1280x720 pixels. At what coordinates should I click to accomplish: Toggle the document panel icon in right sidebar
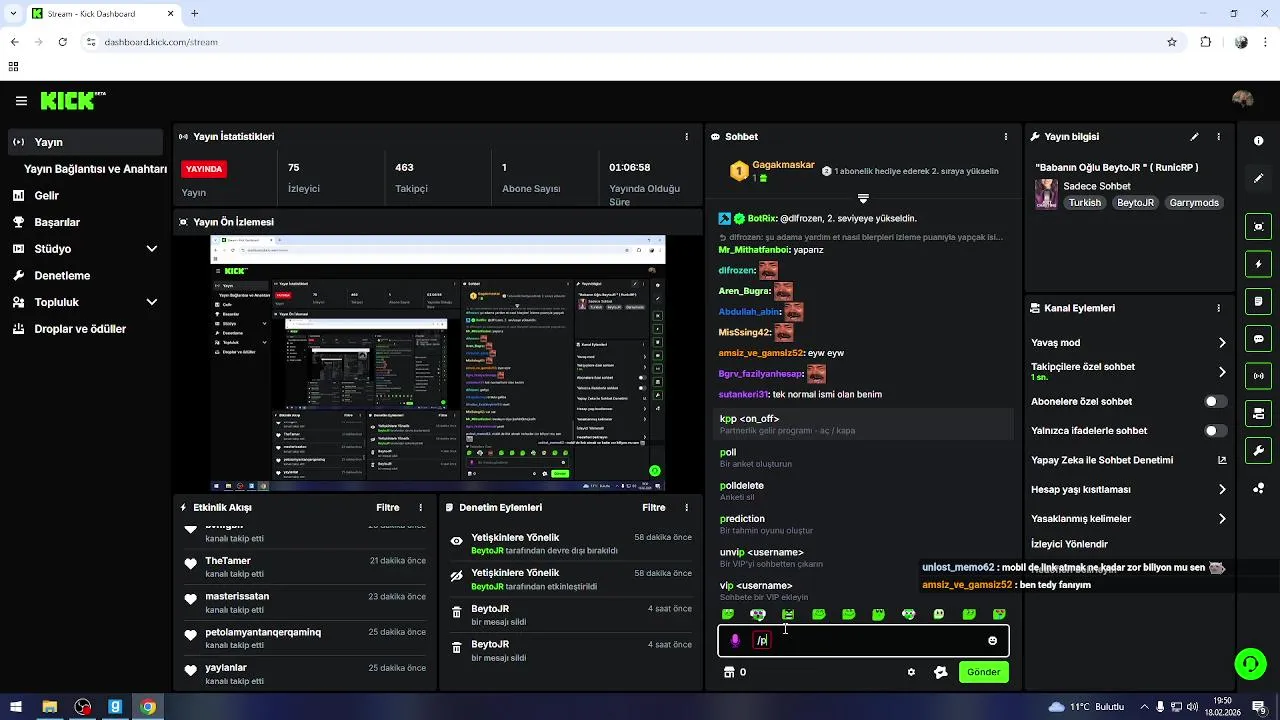point(1259,301)
